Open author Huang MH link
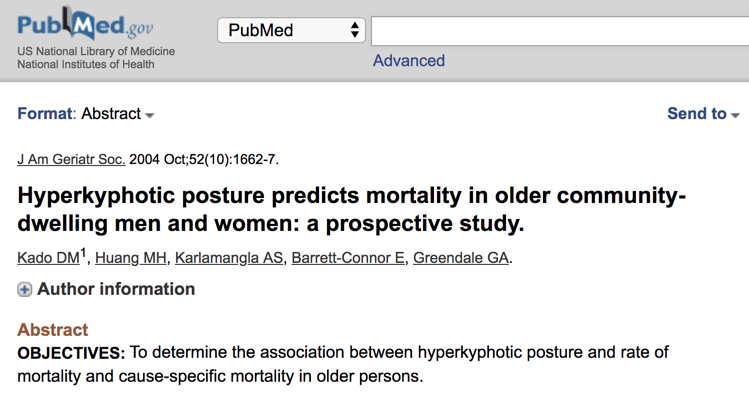 tap(131, 257)
